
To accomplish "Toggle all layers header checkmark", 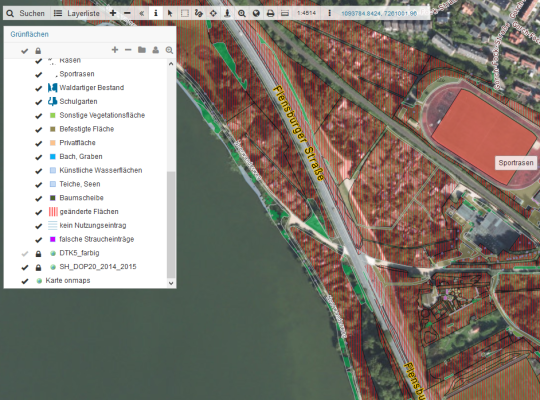I will [24, 51].
